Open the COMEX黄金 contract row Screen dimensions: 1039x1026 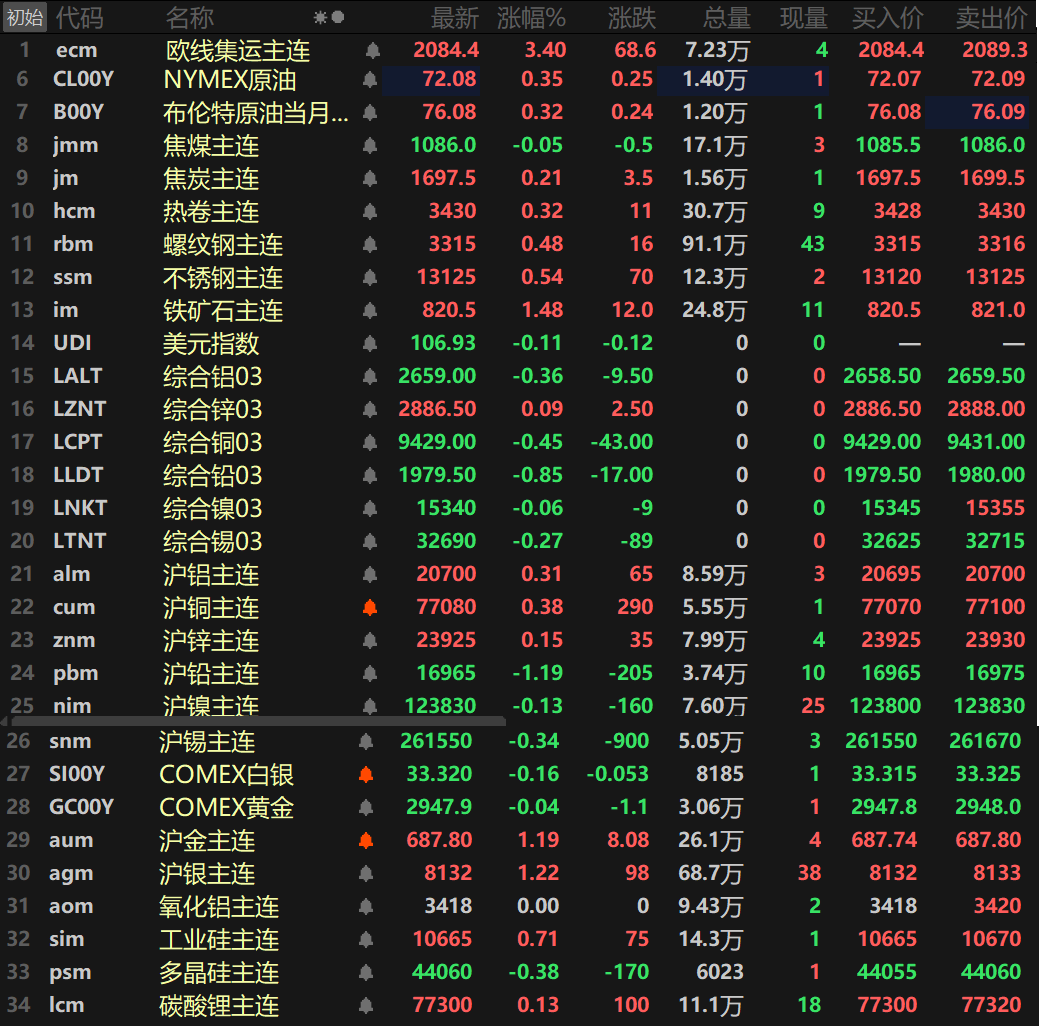(x=226, y=807)
